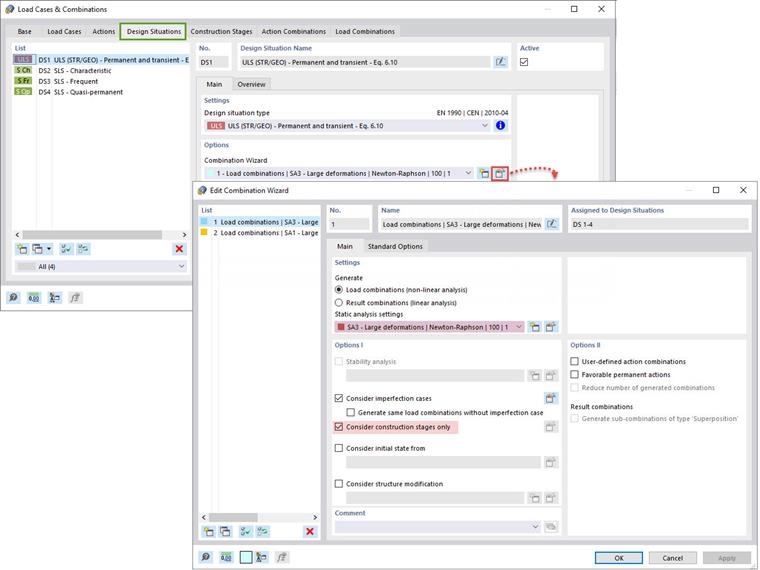760x570 pixels.
Task: Select Load combinations (non-linear analysis) option
Action: [339, 289]
